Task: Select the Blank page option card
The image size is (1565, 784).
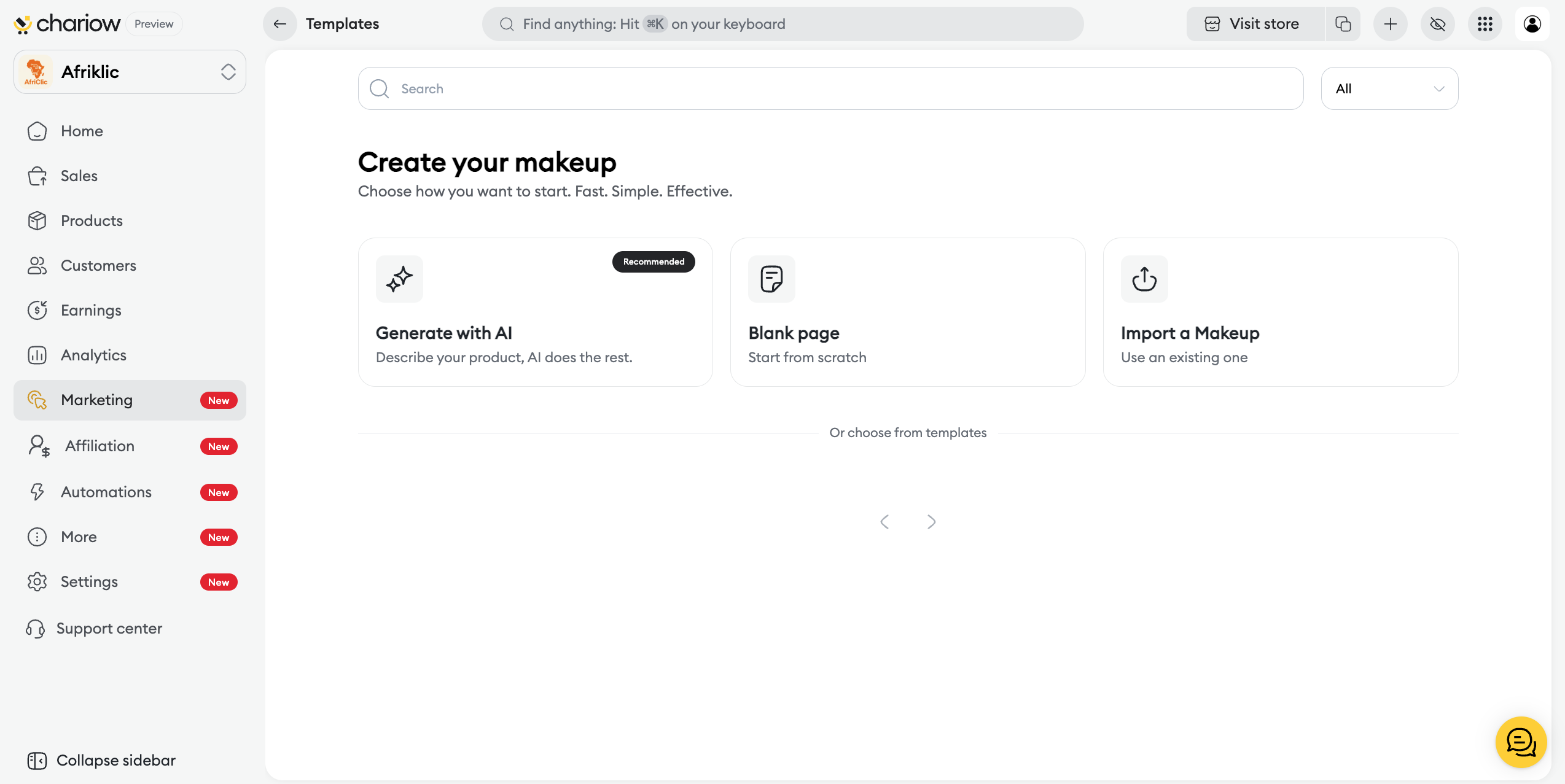Action: pos(907,312)
